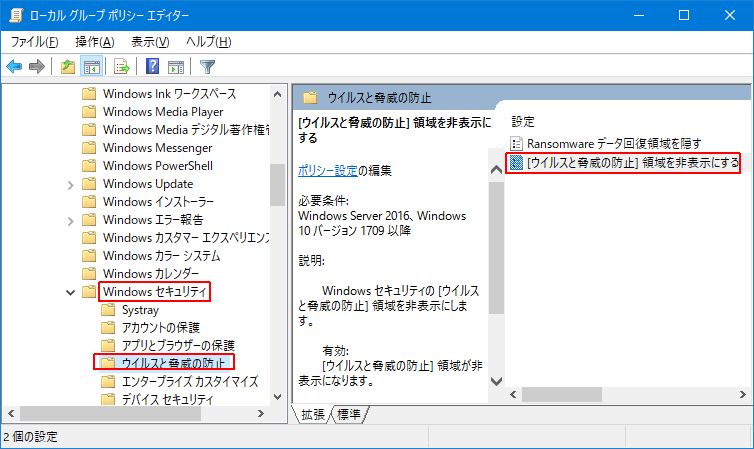
Task: Collapse the Windows セキュリティ tree node
Action: (70, 292)
